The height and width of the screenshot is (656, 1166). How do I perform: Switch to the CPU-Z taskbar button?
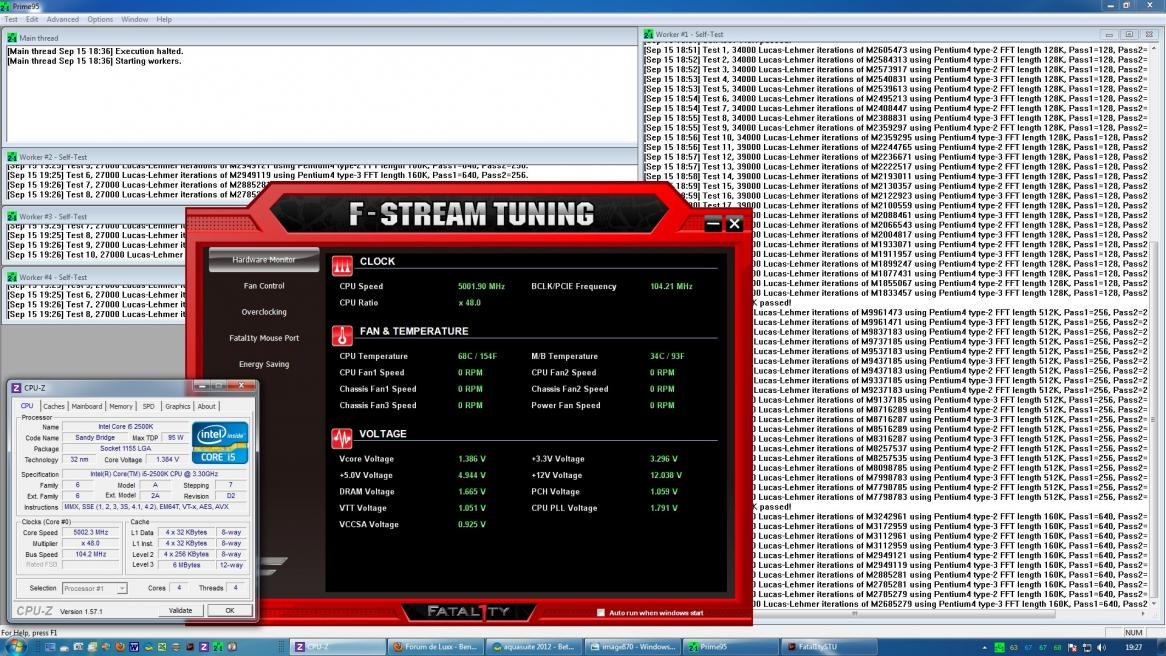(337, 647)
